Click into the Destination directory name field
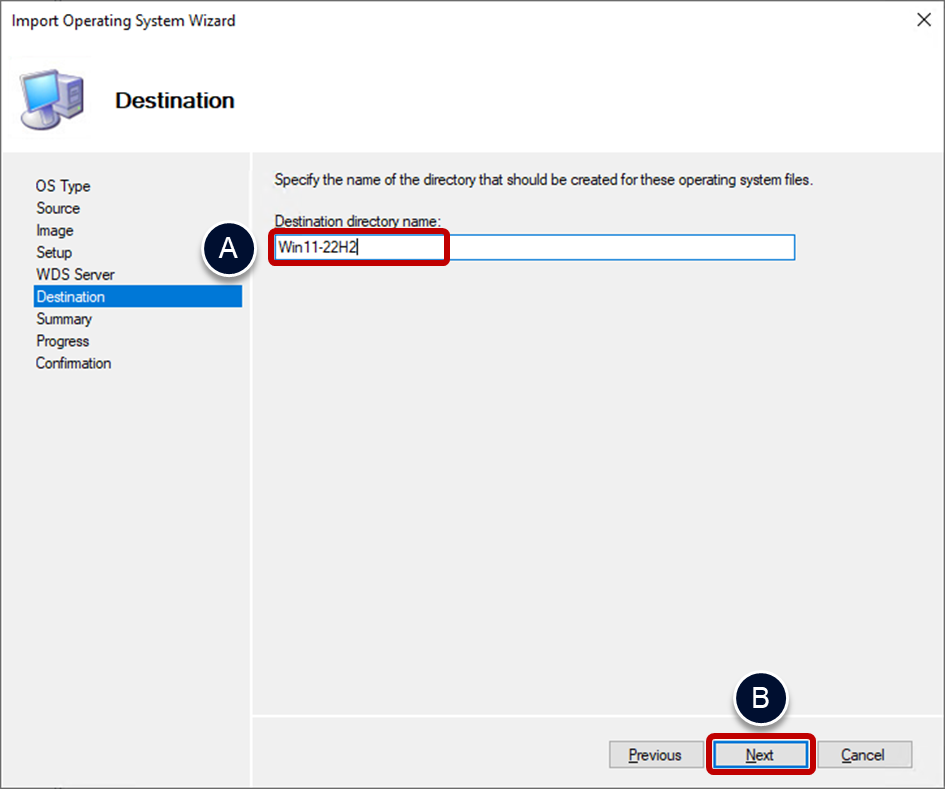This screenshot has width=945, height=789. tap(600, 248)
